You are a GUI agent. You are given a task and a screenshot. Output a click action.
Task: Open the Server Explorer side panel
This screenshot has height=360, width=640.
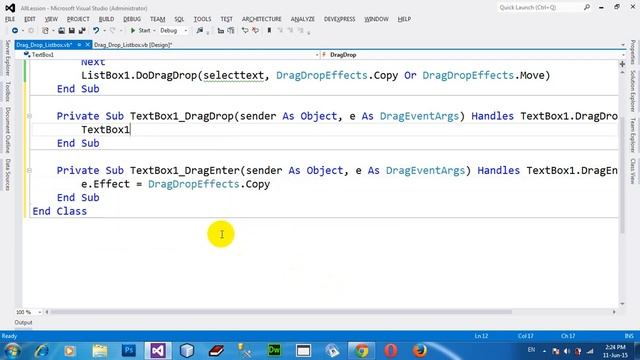coord(7,58)
